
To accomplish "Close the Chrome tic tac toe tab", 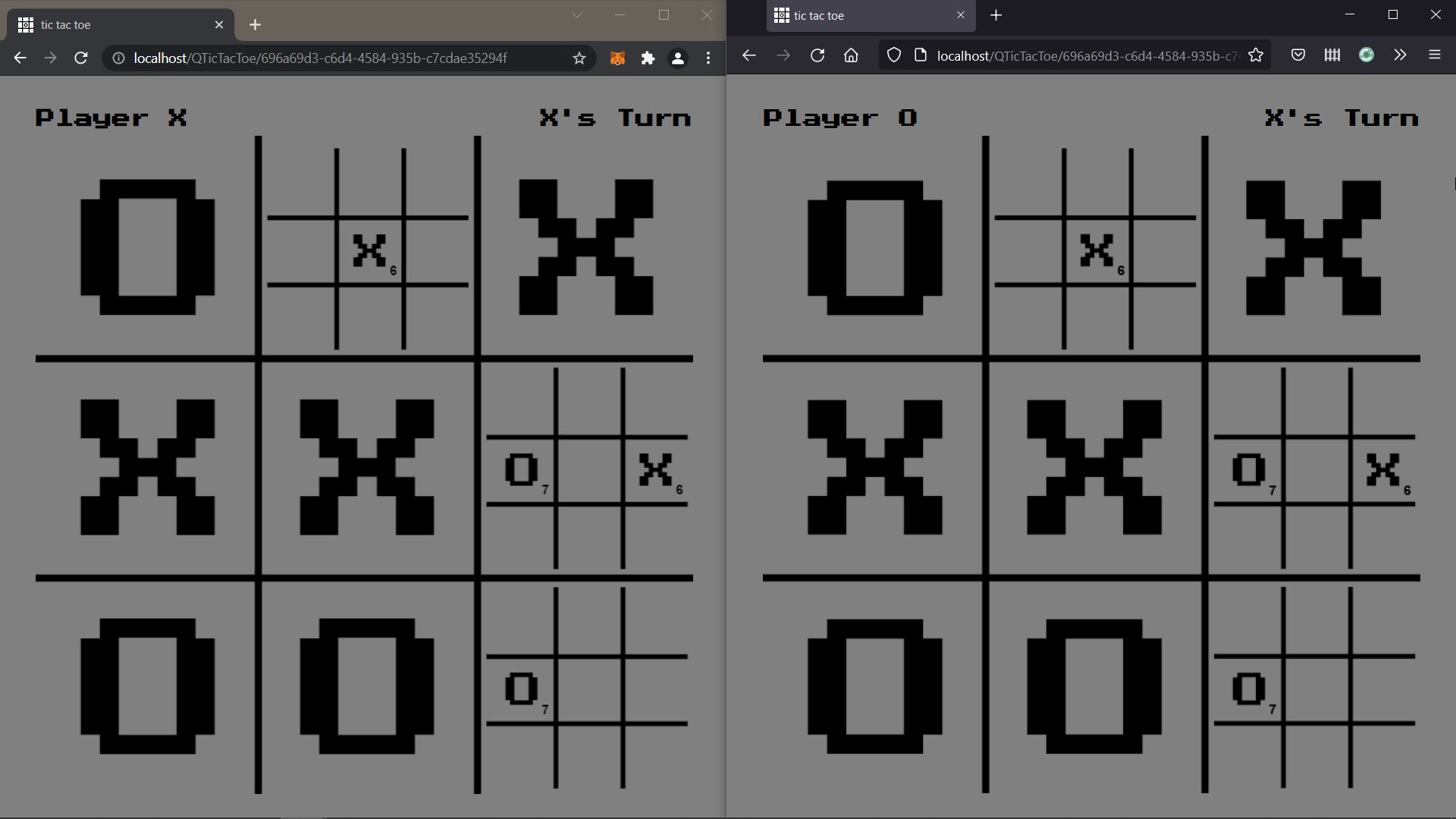I will tap(219, 25).
